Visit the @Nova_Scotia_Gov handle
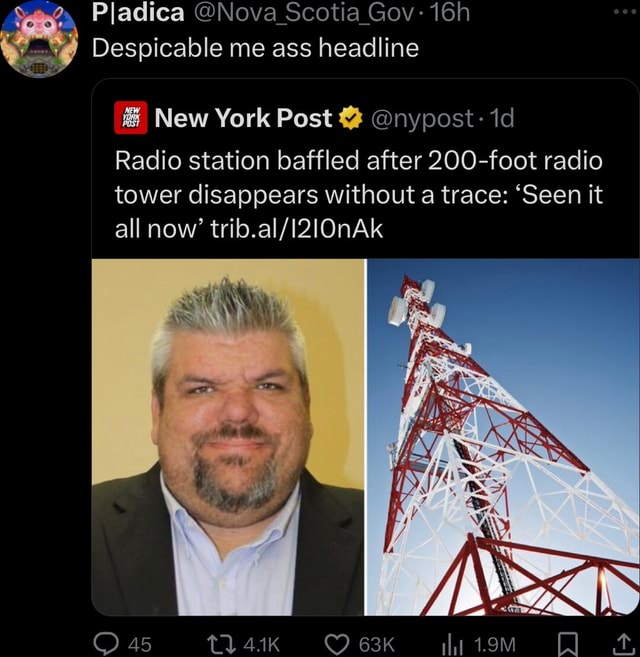Viewport: 640px width, 657px height. [303, 13]
